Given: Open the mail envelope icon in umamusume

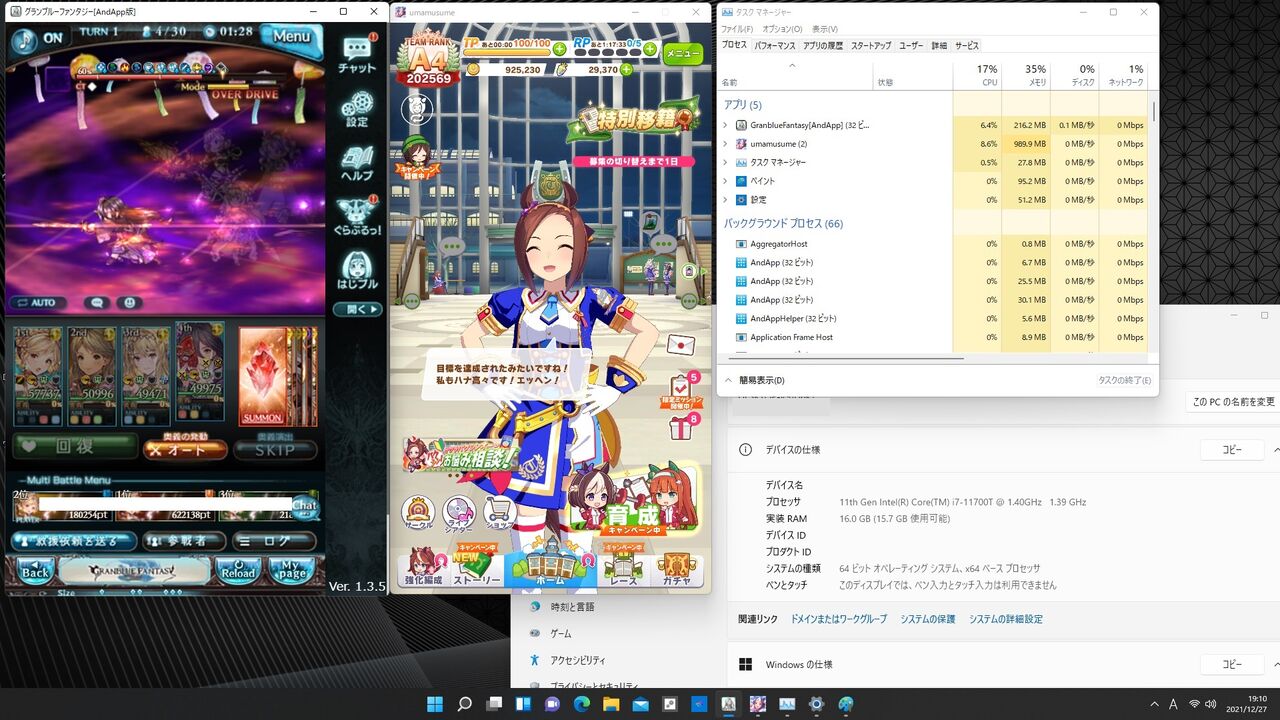Looking at the screenshot, I should tap(680, 344).
